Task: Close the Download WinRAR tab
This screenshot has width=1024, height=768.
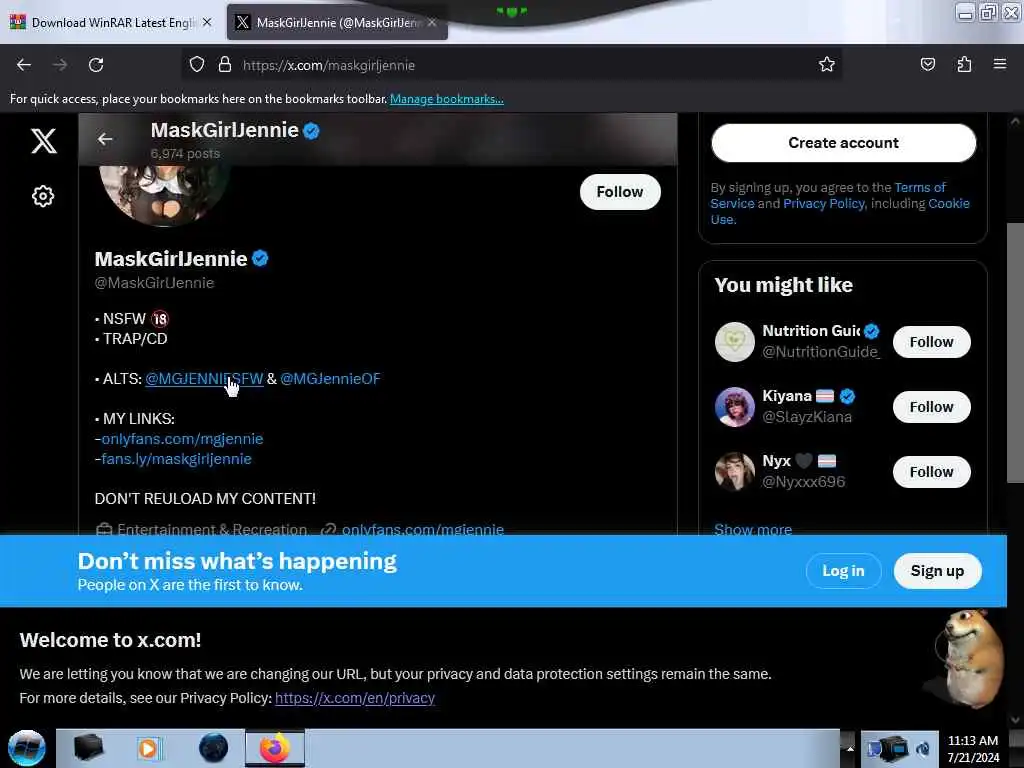Action: 207,22
